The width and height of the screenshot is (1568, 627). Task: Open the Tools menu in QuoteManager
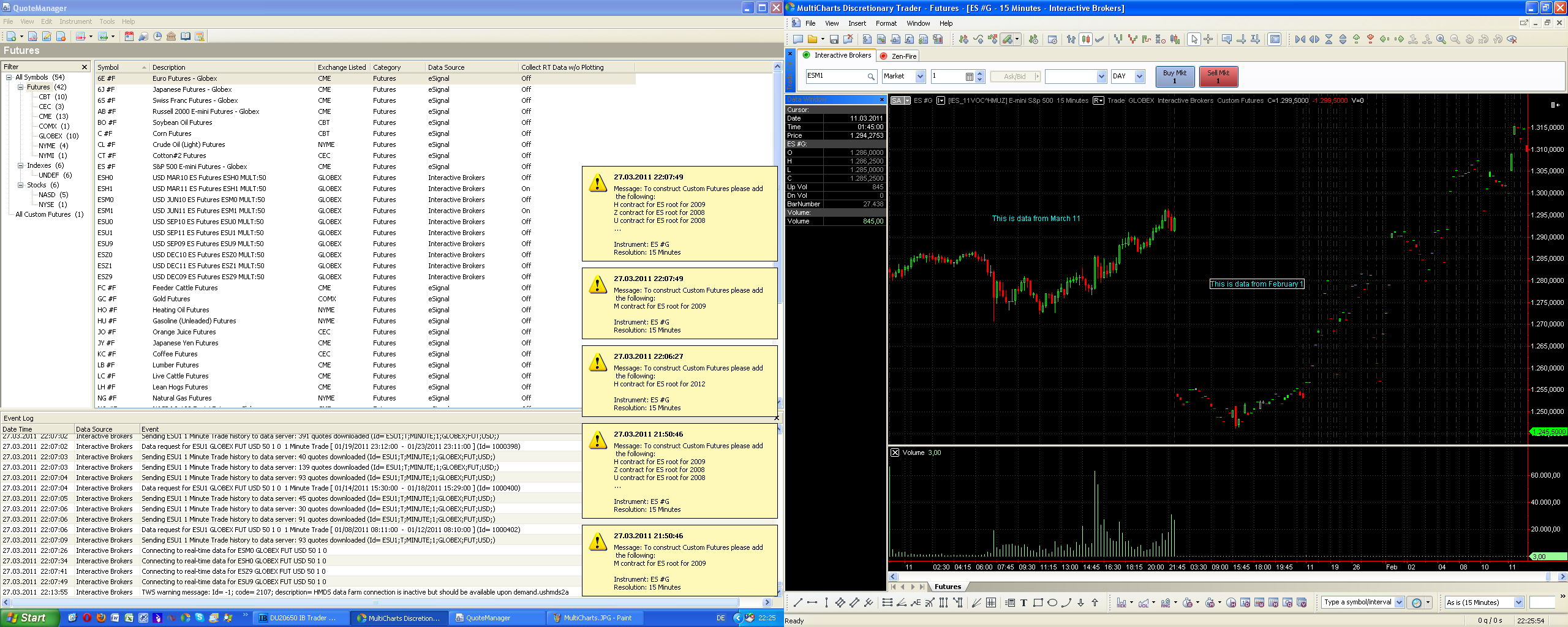tap(107, 21)
